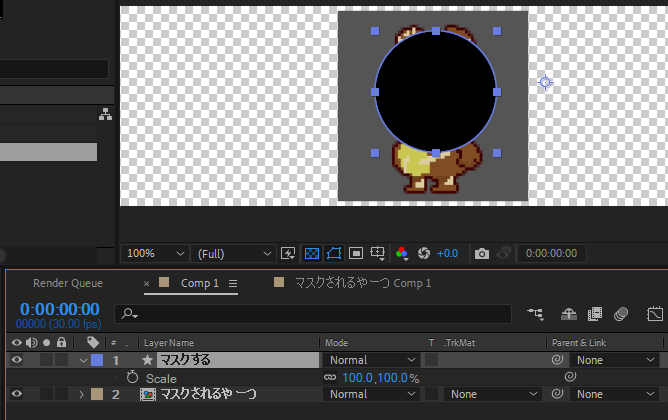The height and width of the screenshot is (420, 668).
Task: Click parent pick whip for layer 2
Action: point(557,394)
